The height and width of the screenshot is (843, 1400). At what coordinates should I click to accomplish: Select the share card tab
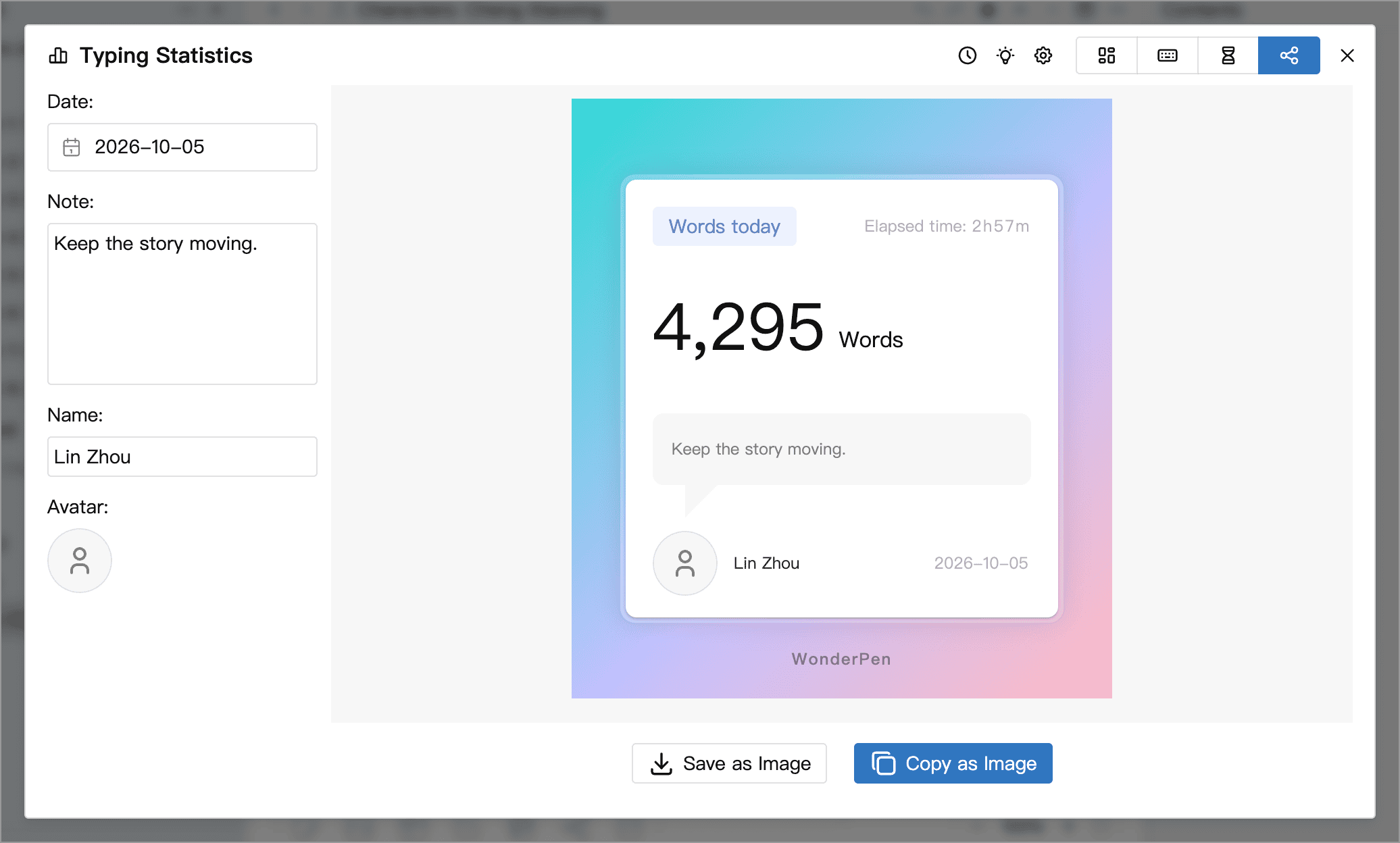[1289, 55]
